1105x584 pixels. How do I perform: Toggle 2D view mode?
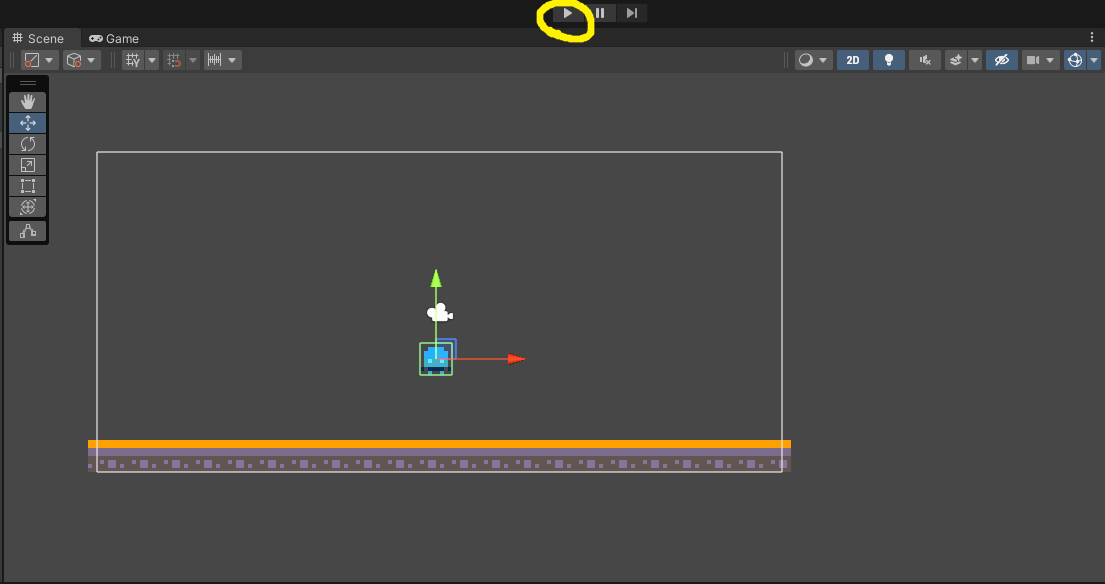click(853, 61)
